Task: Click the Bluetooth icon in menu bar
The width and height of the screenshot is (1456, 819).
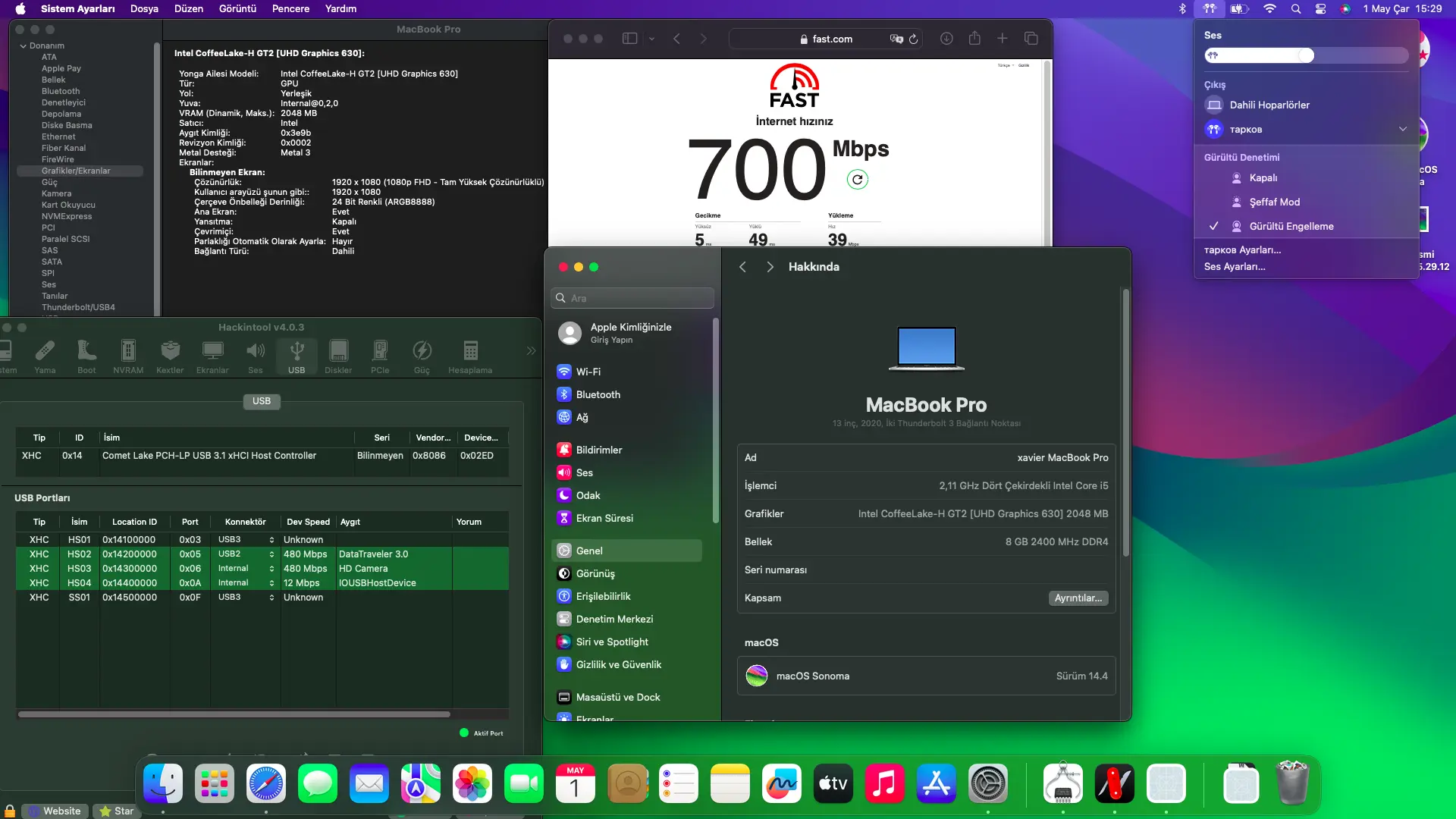Action: point(1181,9)
